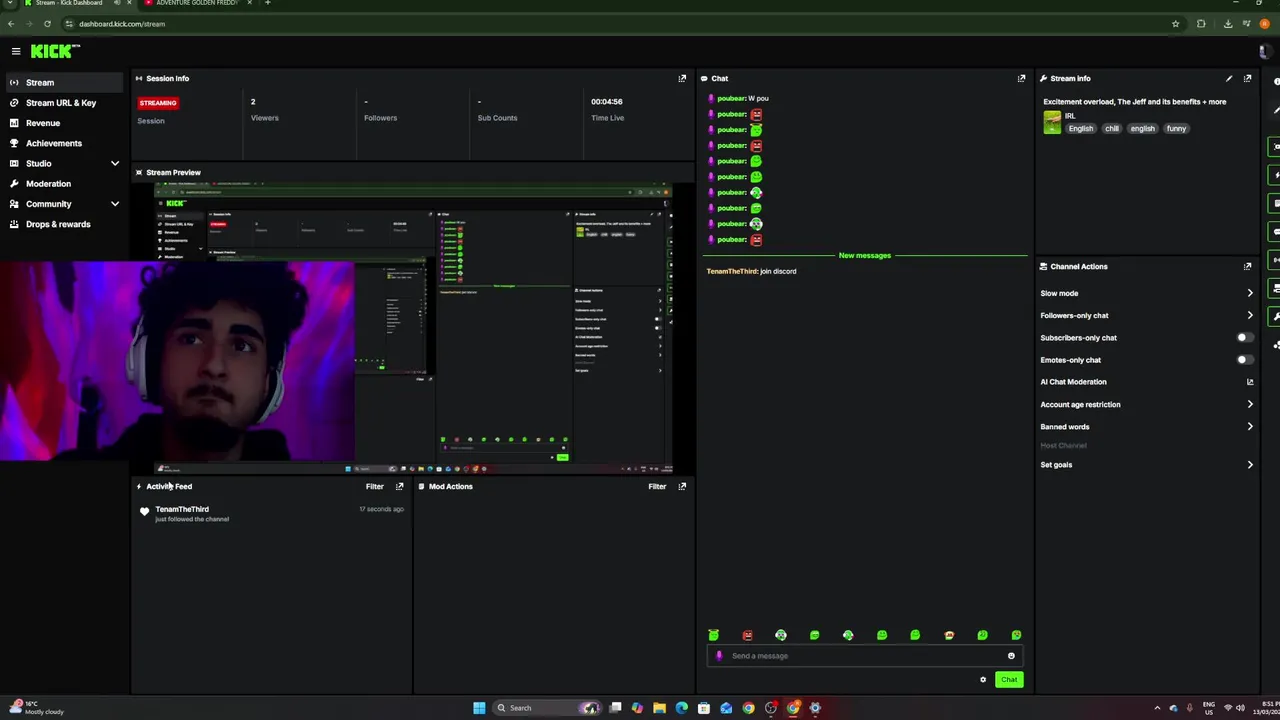Send message with Chat button
Screen dimensions: 1280x720
pyautogui.click(x=1008, y=680)
